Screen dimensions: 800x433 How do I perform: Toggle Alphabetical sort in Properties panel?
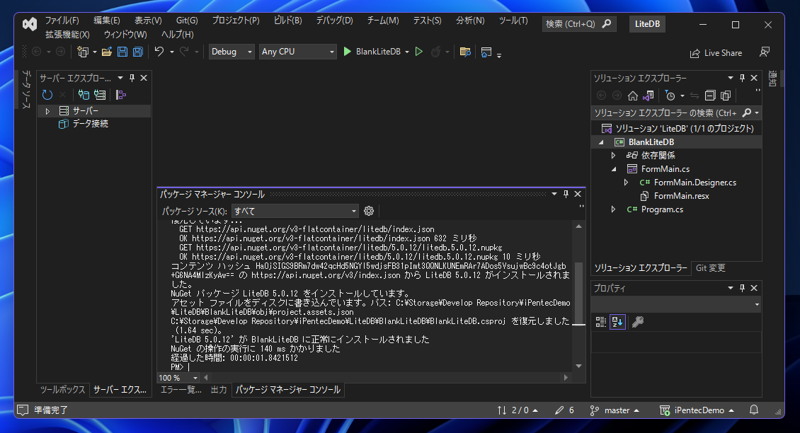pos(617,322)
